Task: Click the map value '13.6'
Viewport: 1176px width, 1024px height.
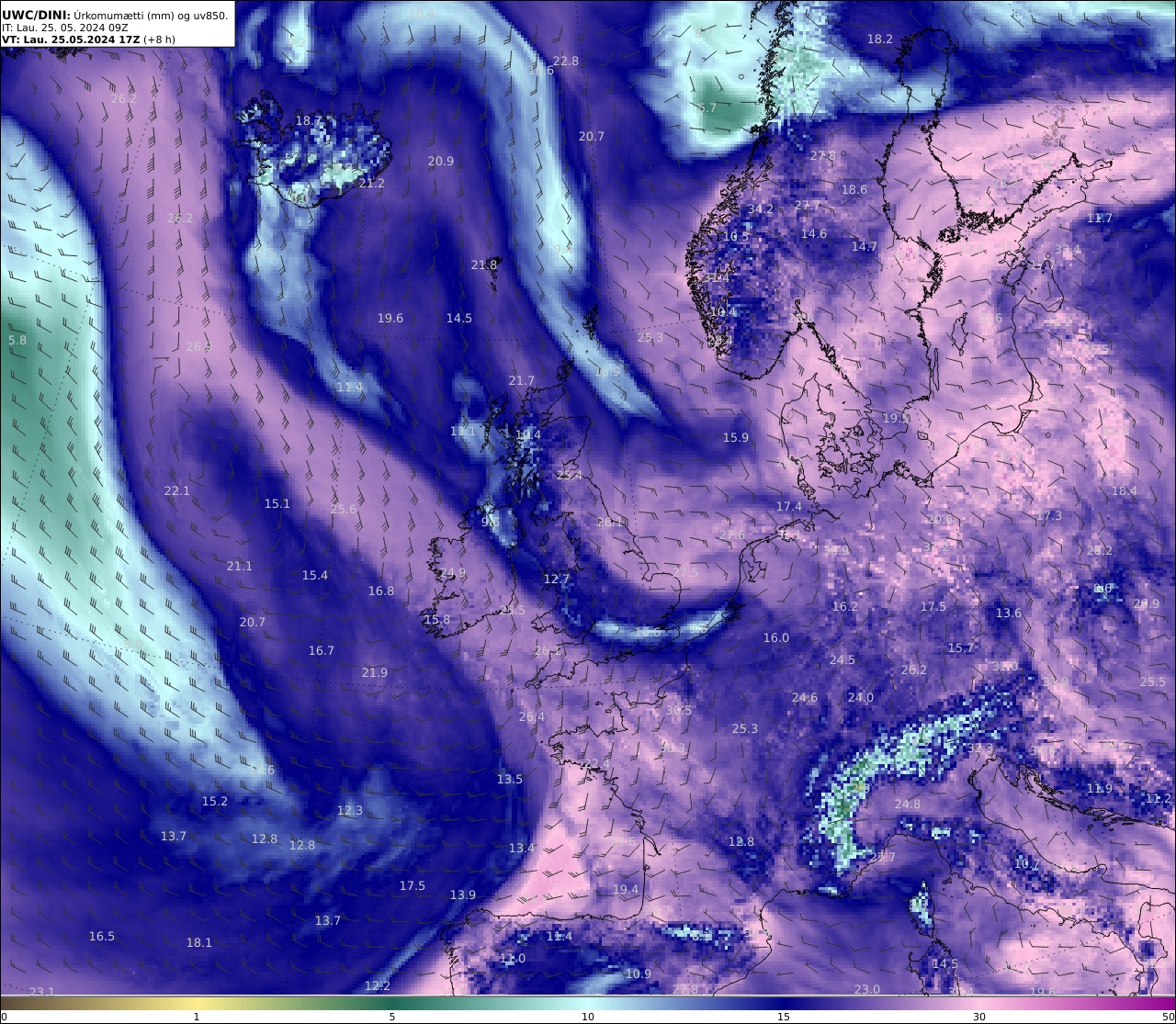Action: tap(1009, 613)
